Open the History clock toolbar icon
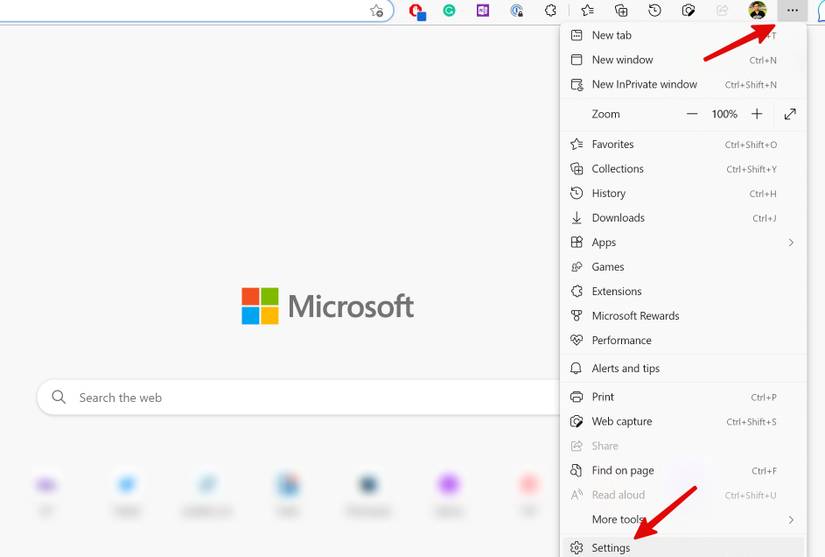Viewport: 825px width, 557px height. point(654,11)
